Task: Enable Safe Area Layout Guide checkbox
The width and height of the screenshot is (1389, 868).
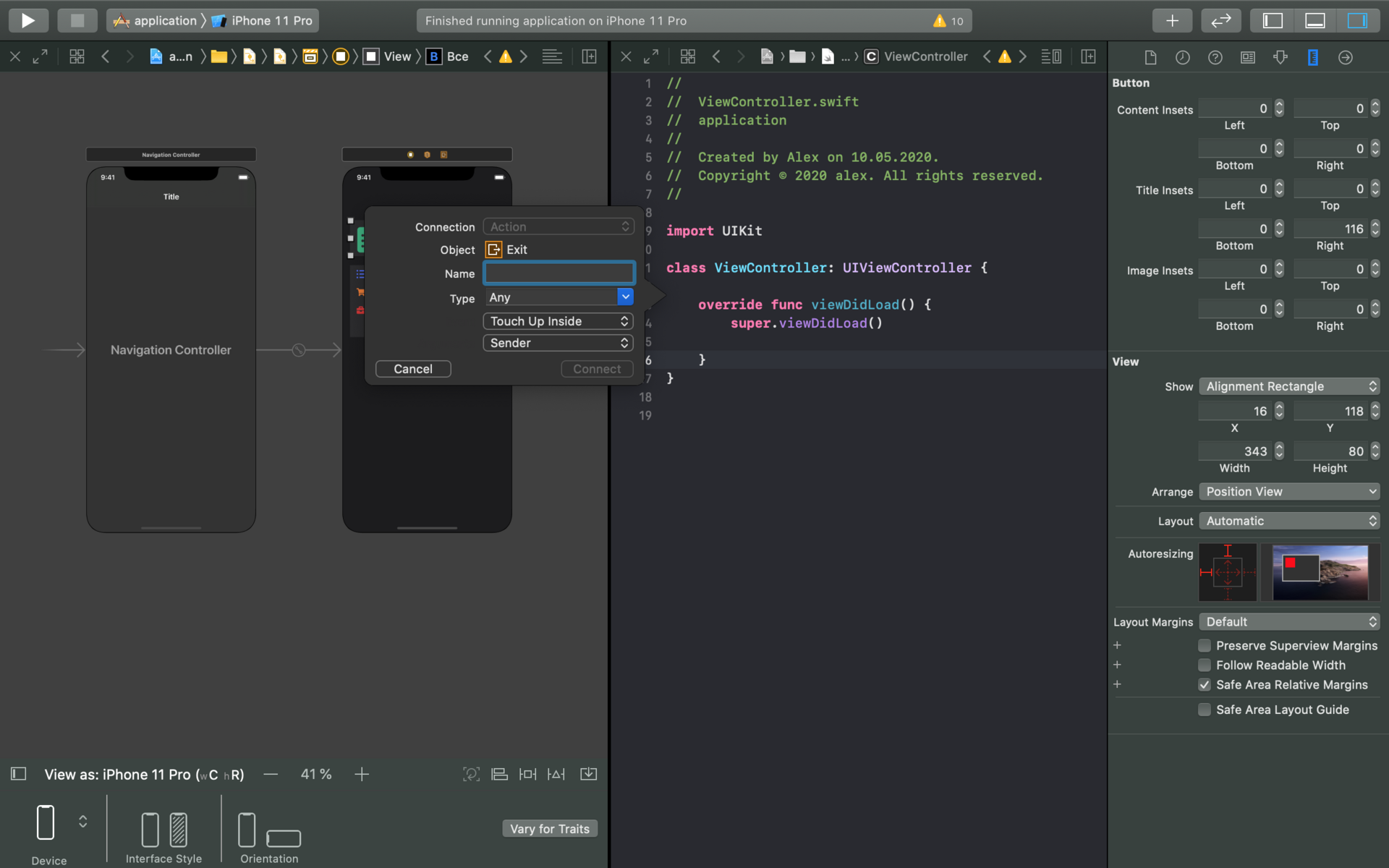Action: tap(1205, 710)
